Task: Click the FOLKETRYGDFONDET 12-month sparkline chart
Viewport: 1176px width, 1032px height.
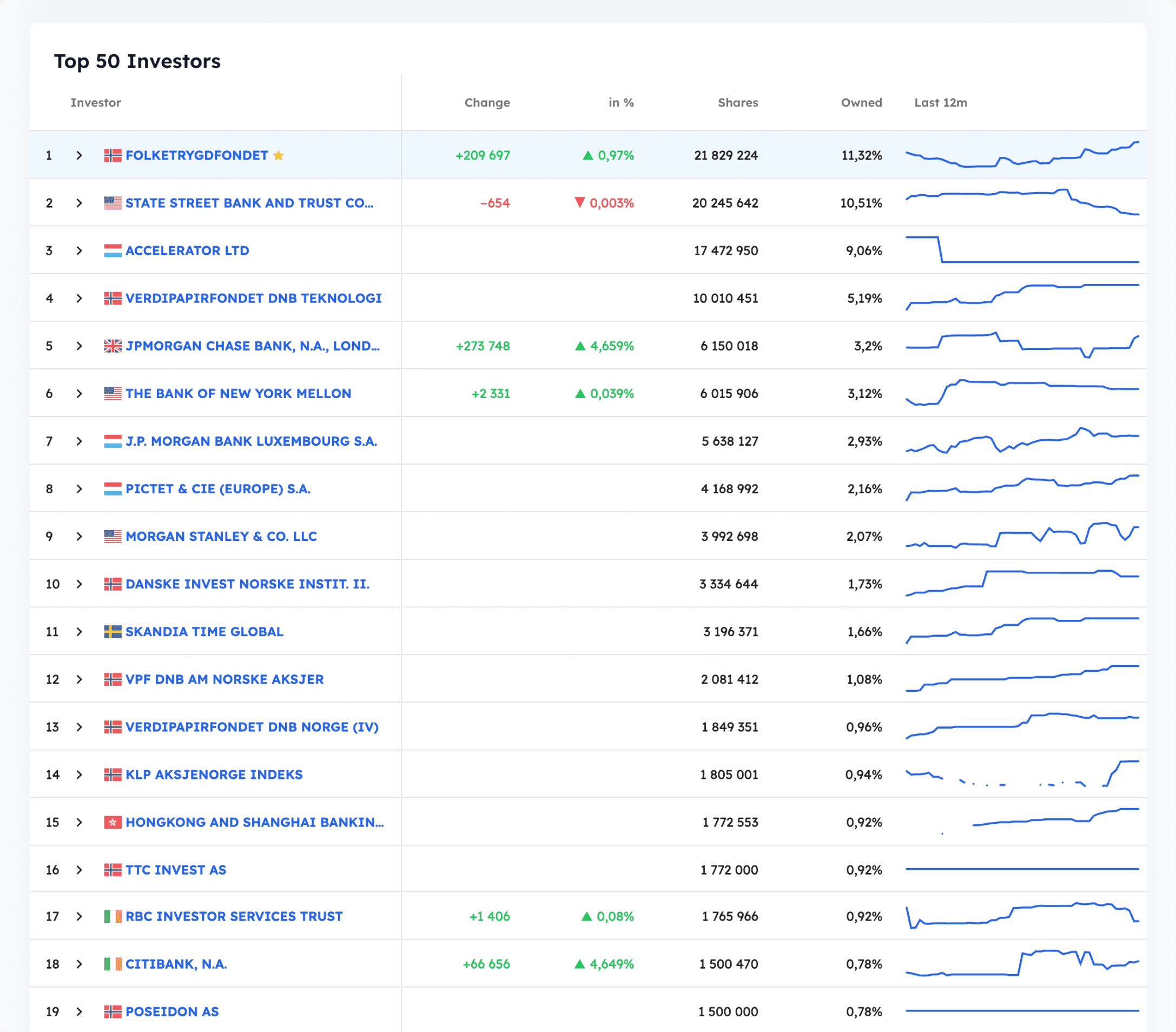Action: coord(1022,154)
